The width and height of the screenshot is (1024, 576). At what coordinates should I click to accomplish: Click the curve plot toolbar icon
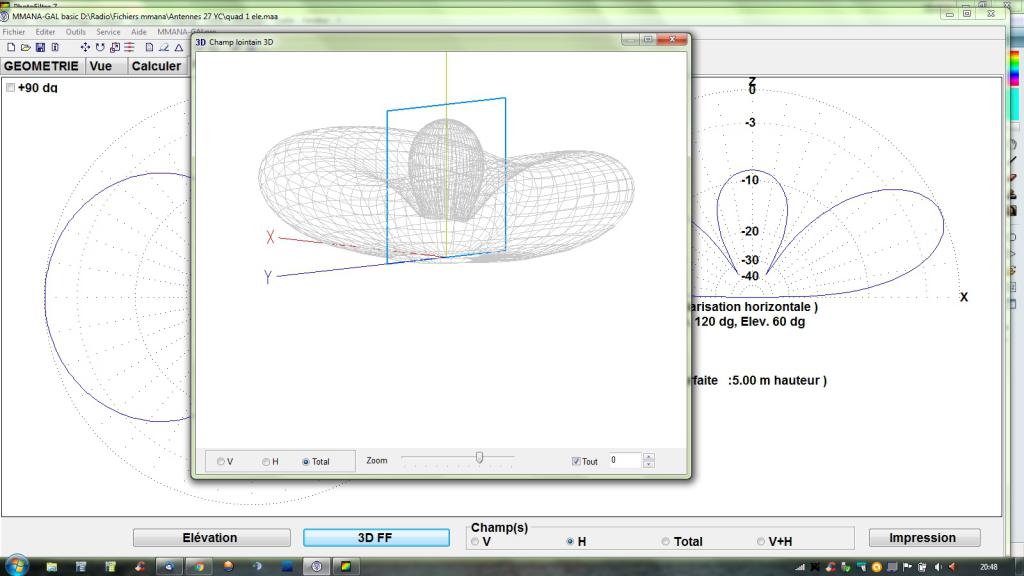(164, 48)
